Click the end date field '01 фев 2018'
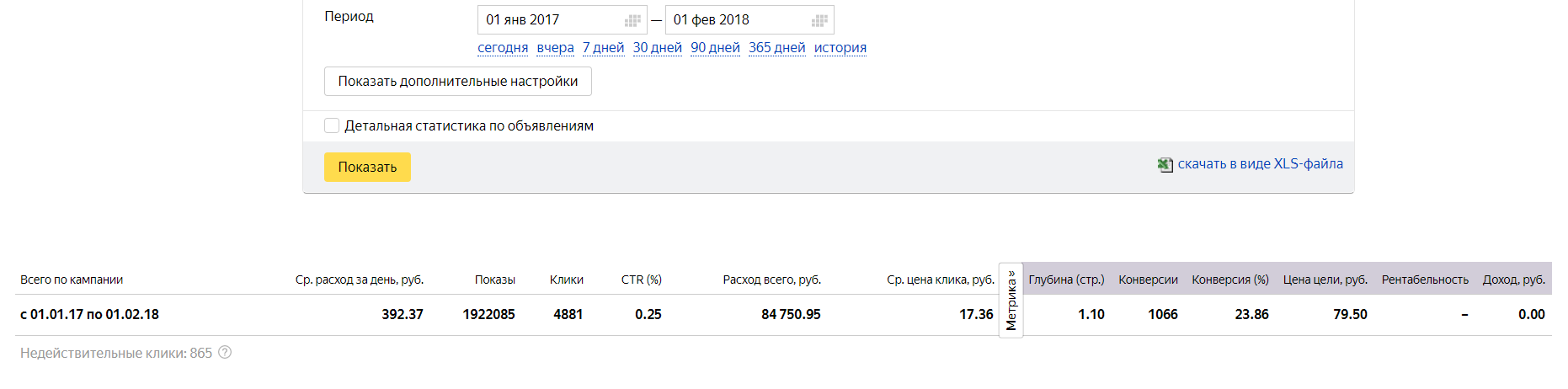 (x=749, y=19)
